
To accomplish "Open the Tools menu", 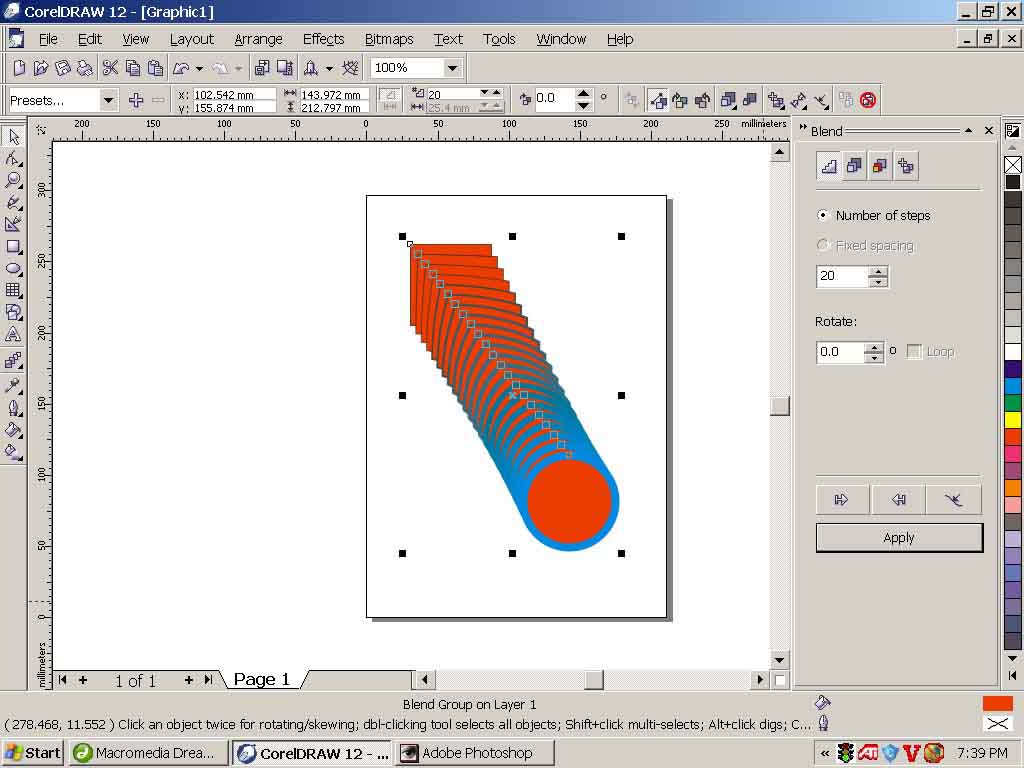I will coord(500,39).
